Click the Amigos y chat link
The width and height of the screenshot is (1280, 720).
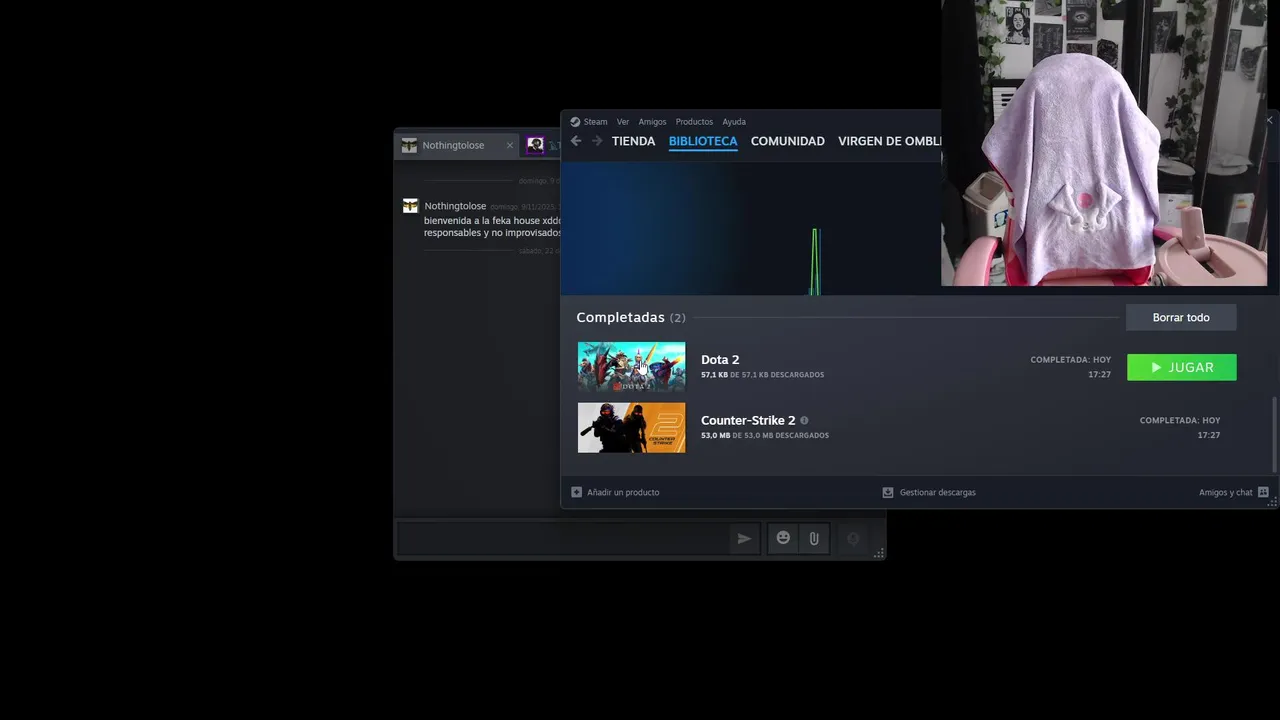[x=1225, y=492]
